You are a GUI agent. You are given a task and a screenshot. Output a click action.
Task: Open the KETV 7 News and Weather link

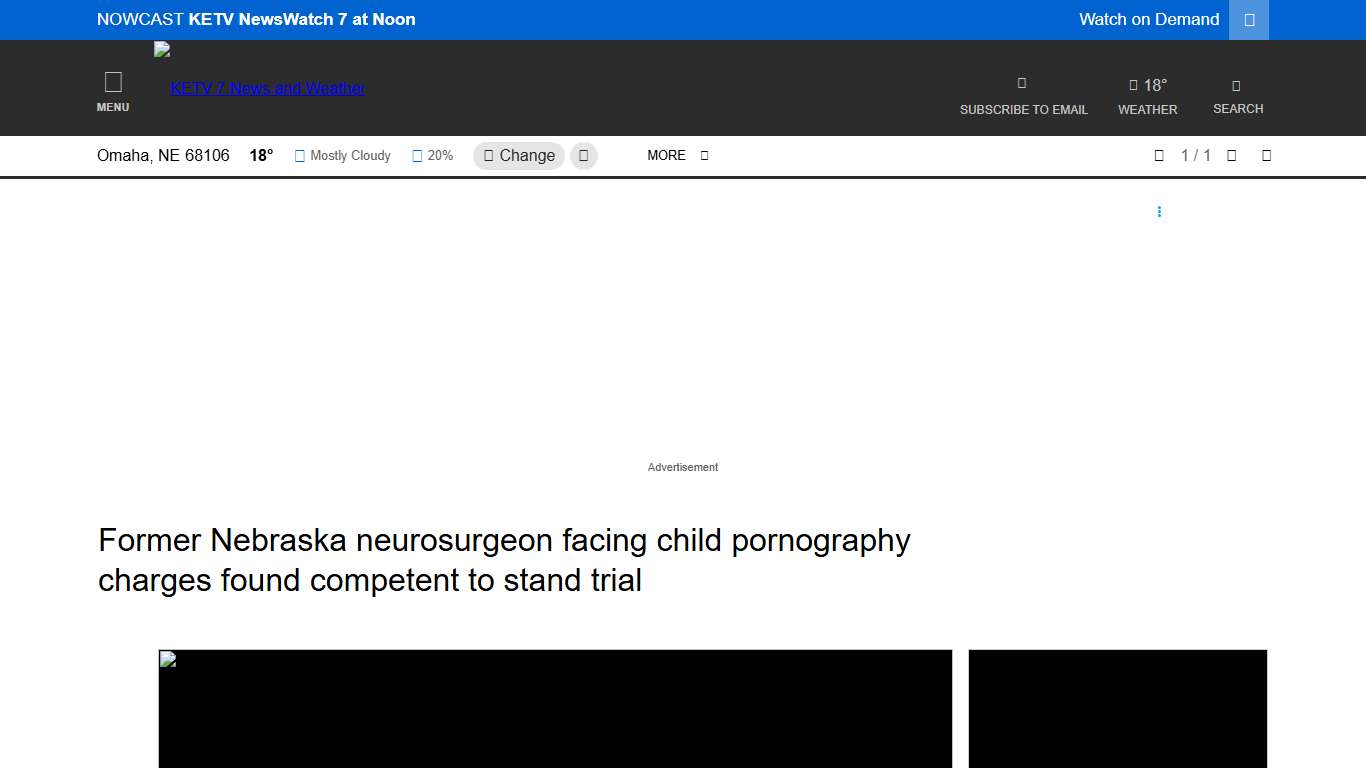pos(266,88)
